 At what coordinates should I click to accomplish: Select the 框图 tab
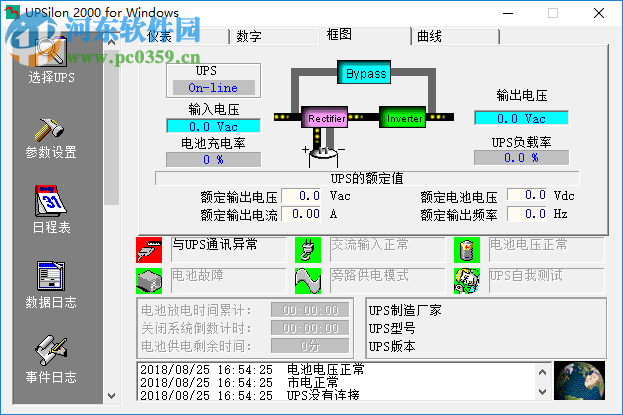coord(364,35)
